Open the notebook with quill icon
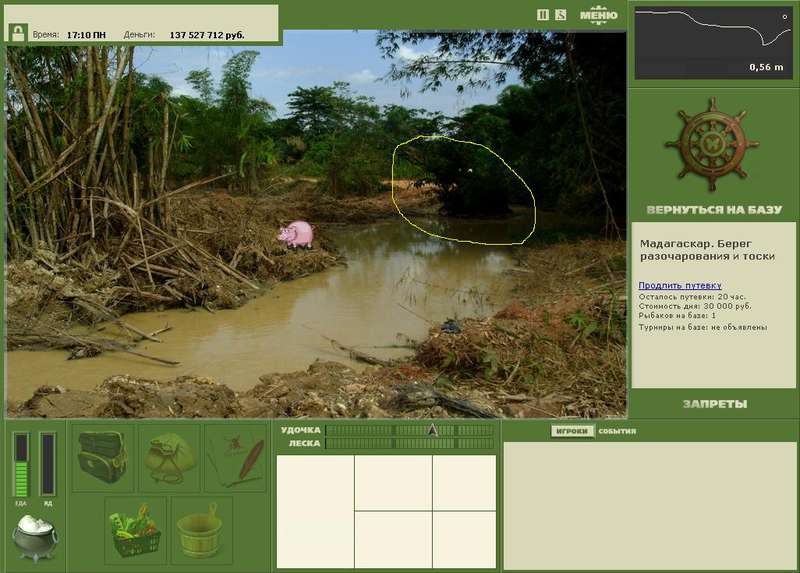The image size is (800, 573). (236, 457)
